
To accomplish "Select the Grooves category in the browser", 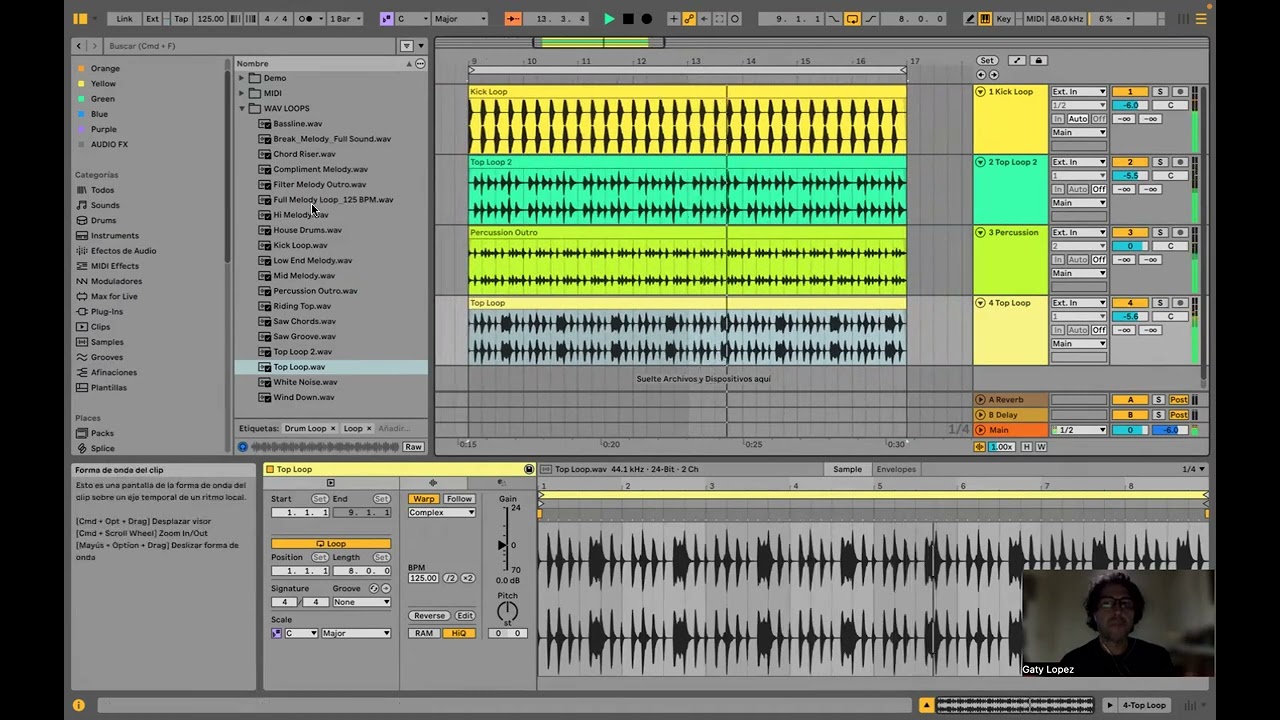I will pos(107,357).
